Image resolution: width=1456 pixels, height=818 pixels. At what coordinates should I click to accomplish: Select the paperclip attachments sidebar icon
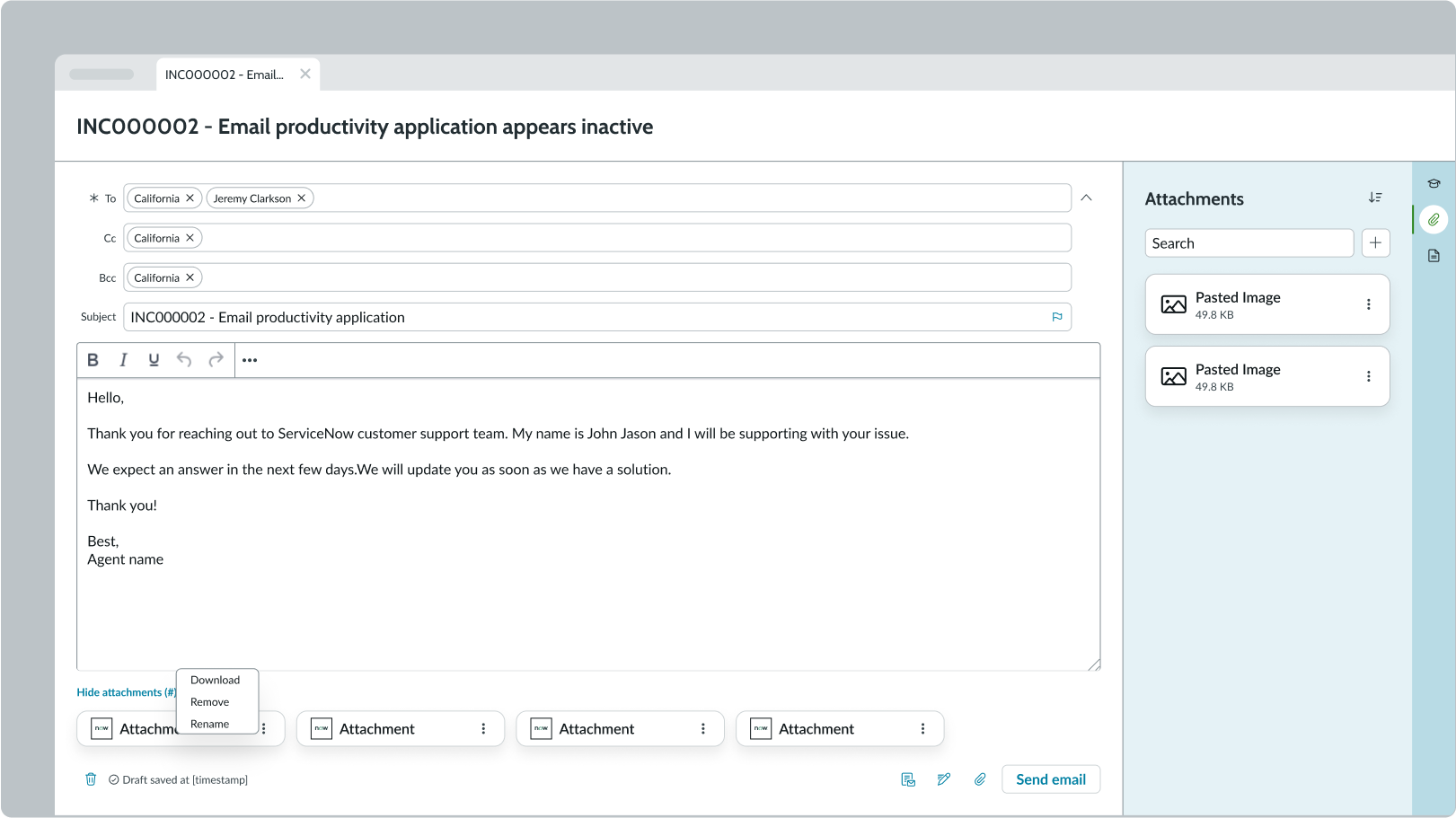(1434, 220)
